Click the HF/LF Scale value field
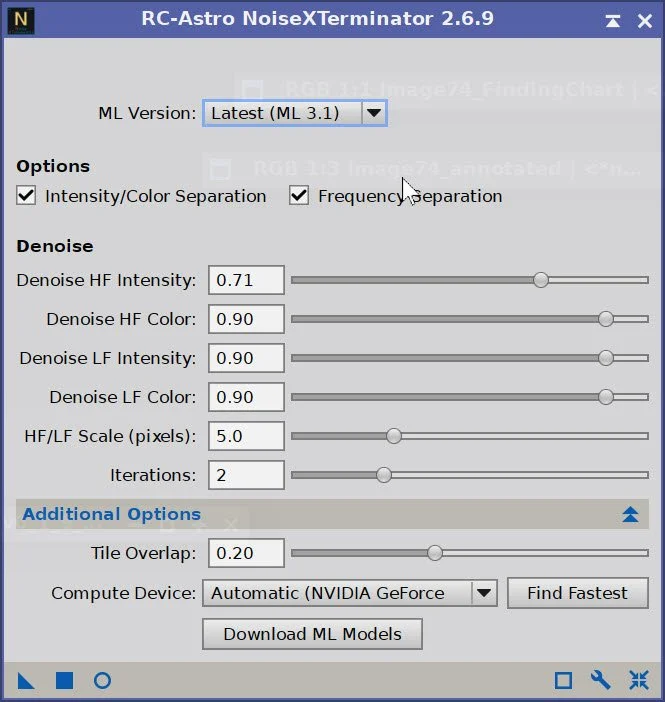665x702 pixels. [x=246, y=436]
